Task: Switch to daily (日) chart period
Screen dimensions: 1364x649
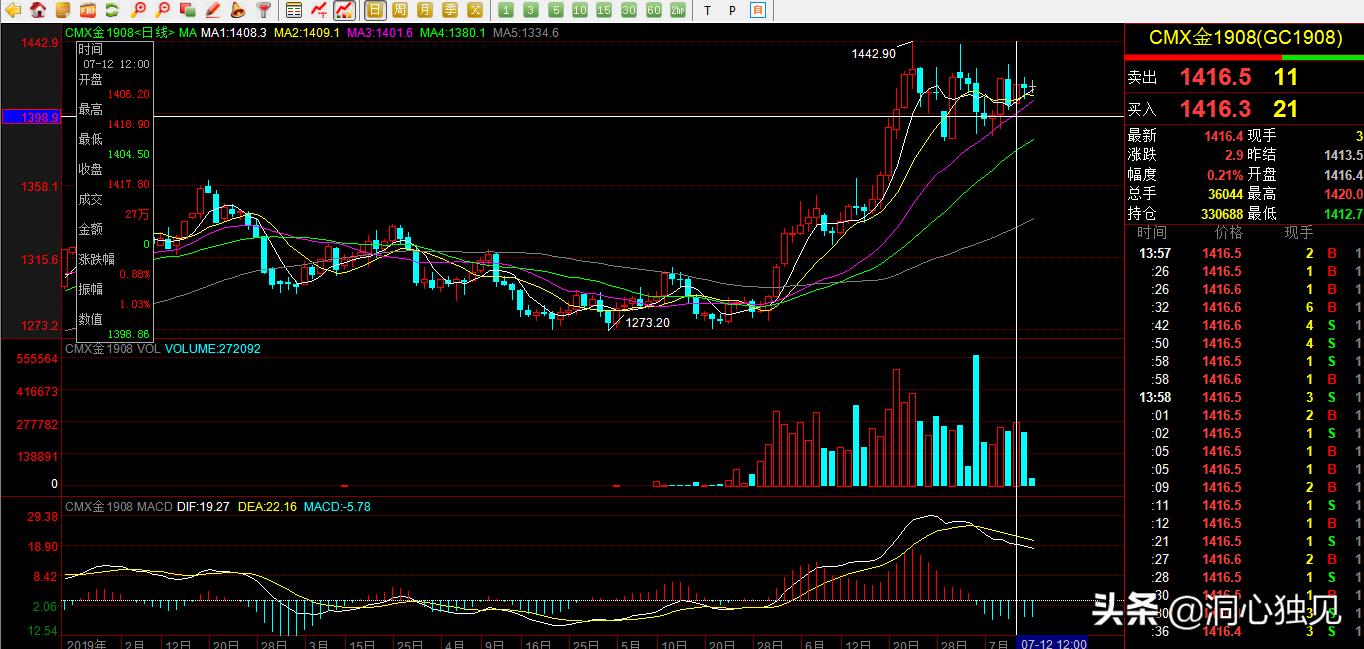Action: (374, 11)
